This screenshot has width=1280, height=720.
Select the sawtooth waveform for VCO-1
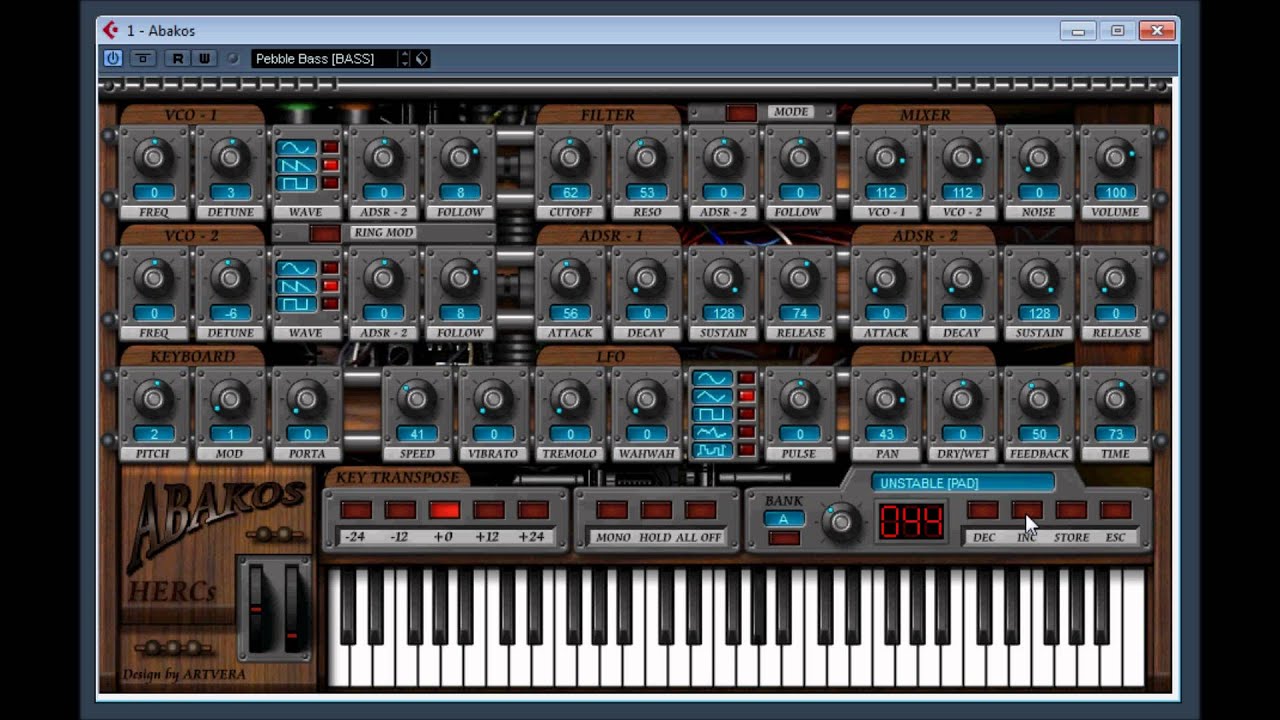click(296, 165)
